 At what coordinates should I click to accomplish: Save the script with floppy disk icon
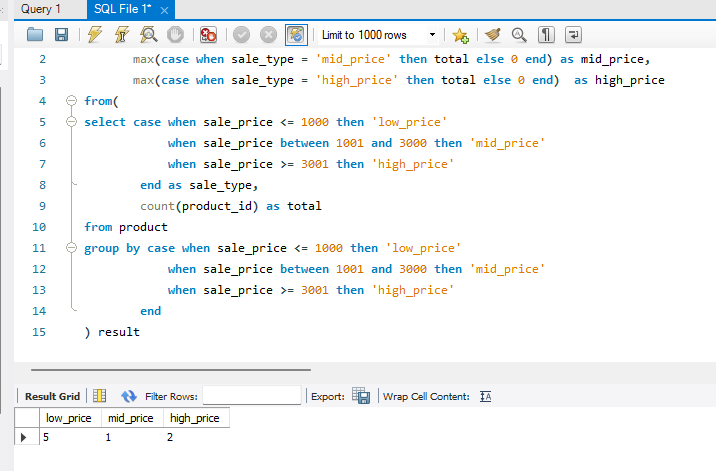[61, 35]
